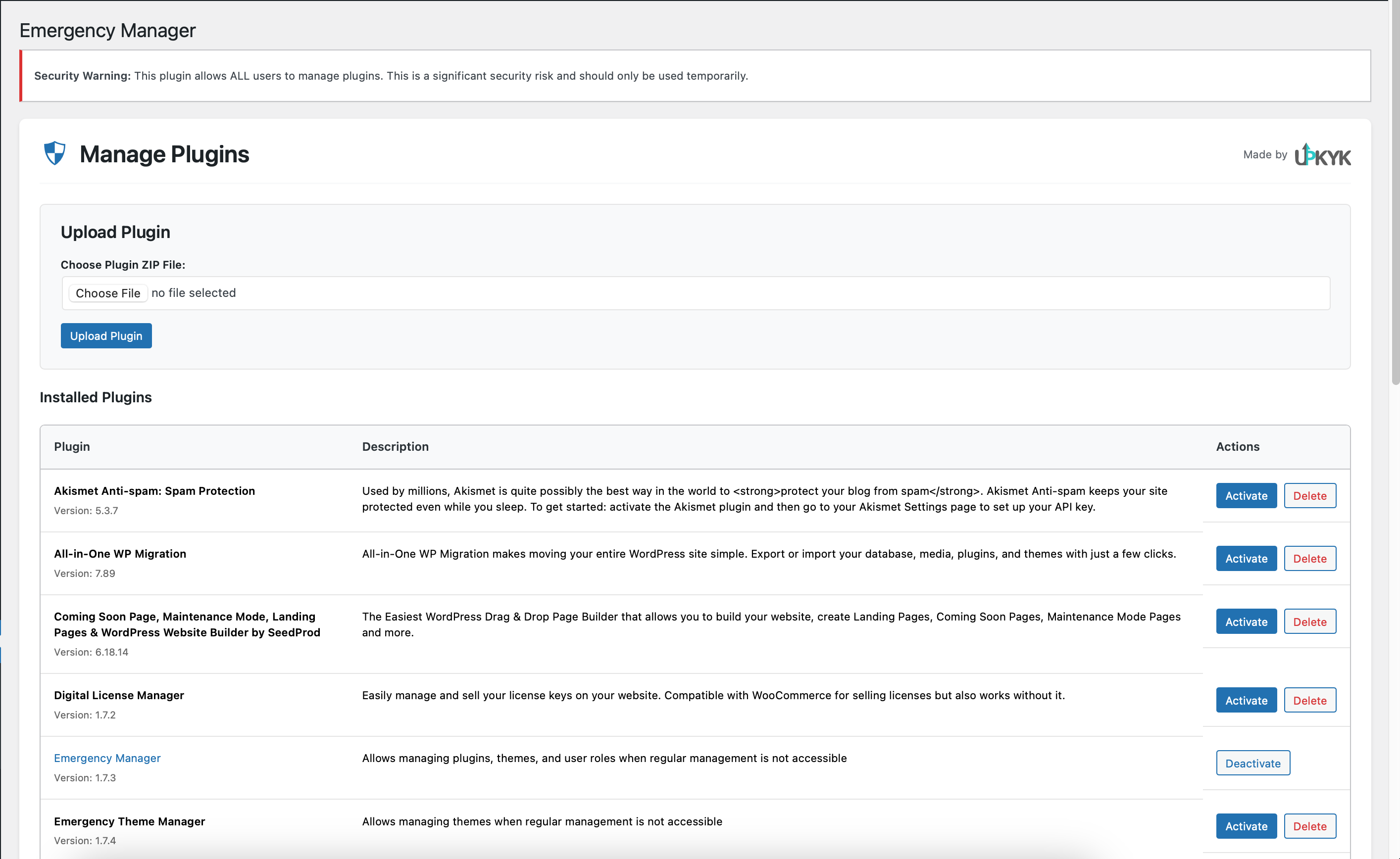Click the Choose File button
Image resolution: width=1400 pixels, height=859 pixels.
[x=108, y=293]
